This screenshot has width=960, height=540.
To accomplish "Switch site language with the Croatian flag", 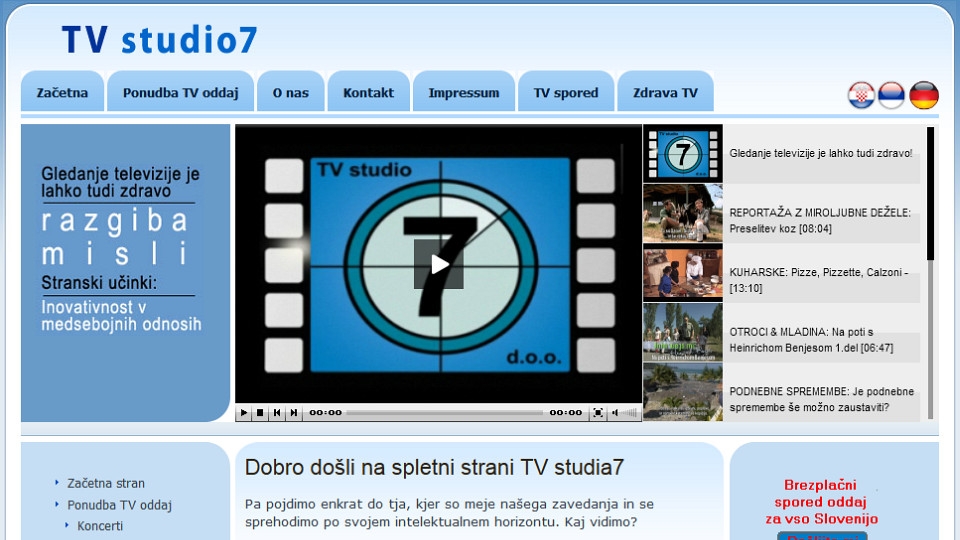I will click(x=861, y=95).
